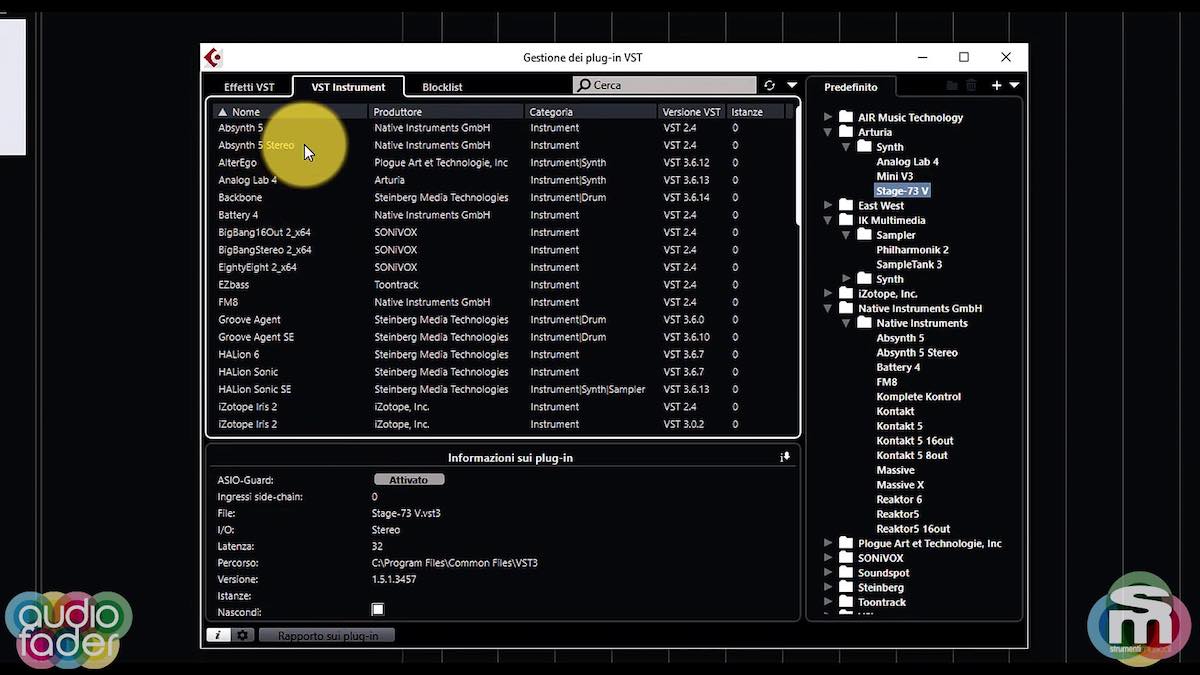1200x675 pixels.
Task: Open the Blocklist tab
Action: click(441, 86)
